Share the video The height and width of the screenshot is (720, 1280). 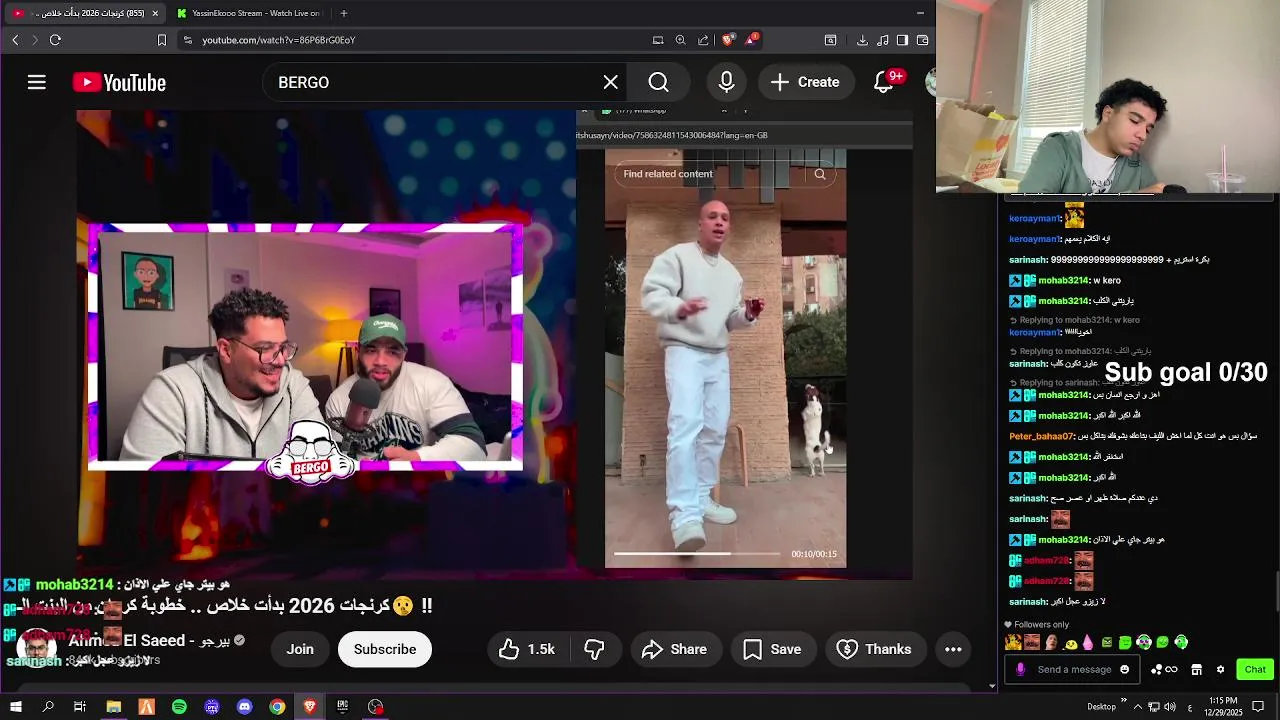coord(674,649)
